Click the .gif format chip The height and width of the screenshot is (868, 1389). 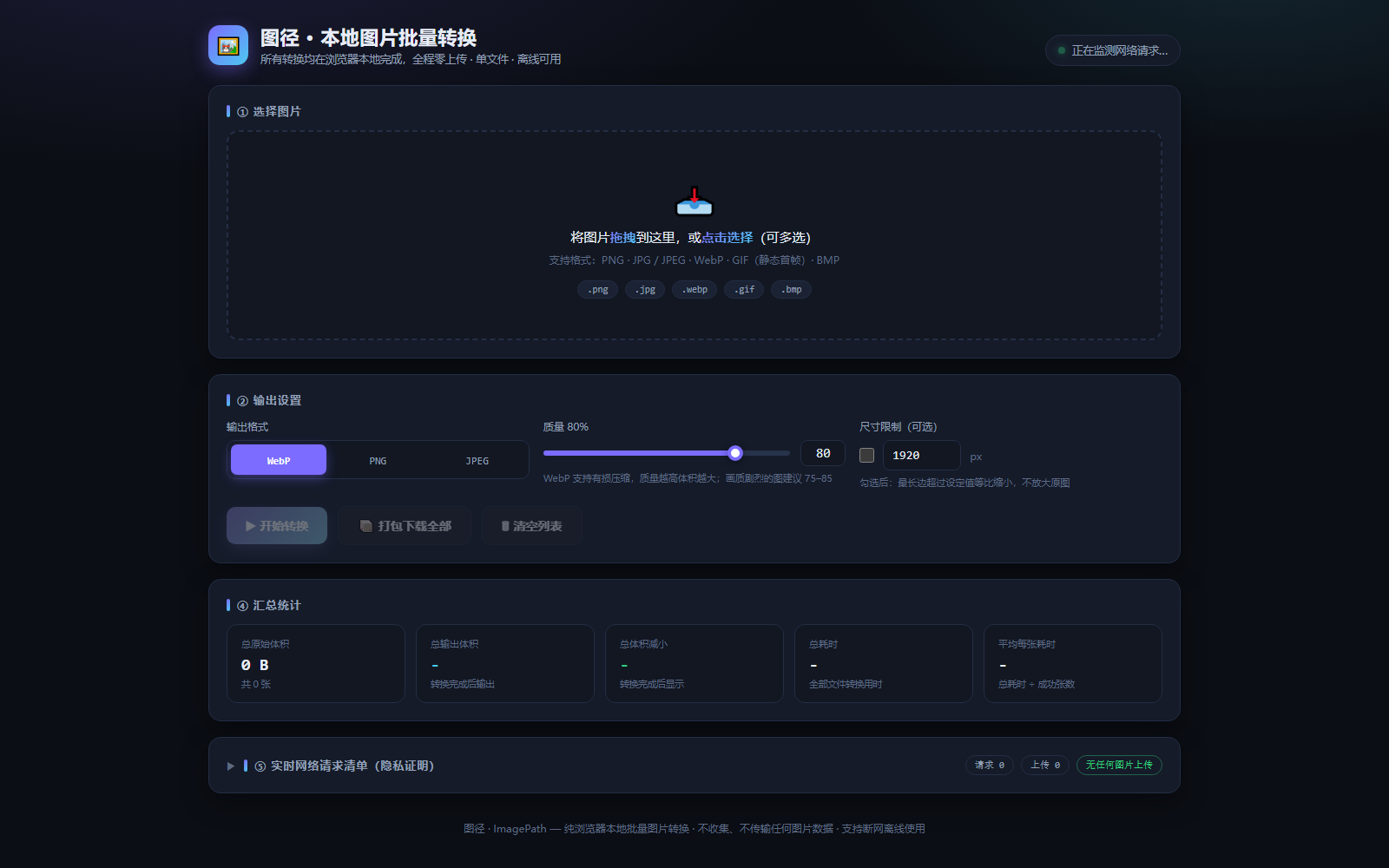click(744, 289)
